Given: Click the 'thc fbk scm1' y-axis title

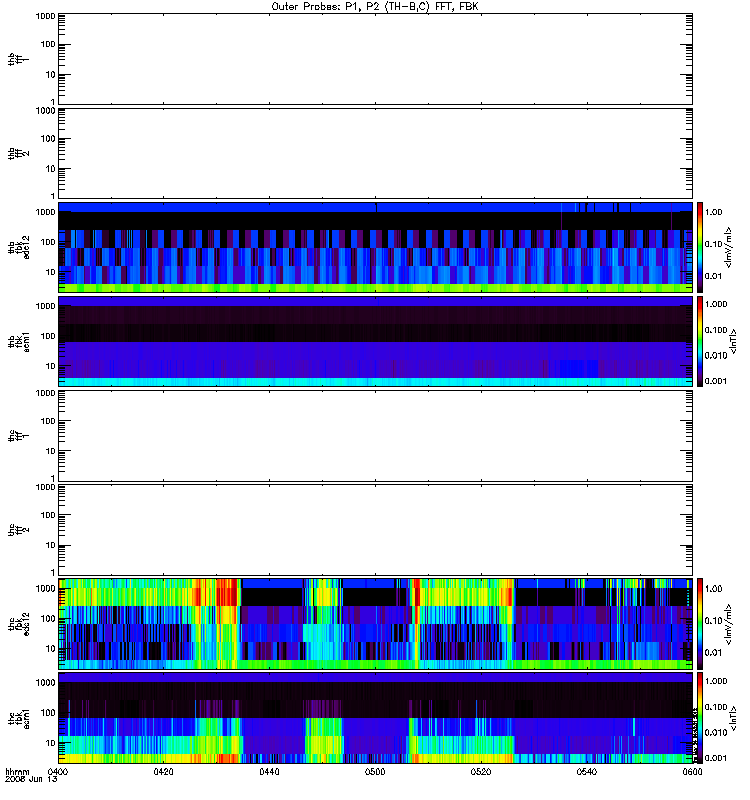Looking at the screenshot, I should click(x=19, y=718).
